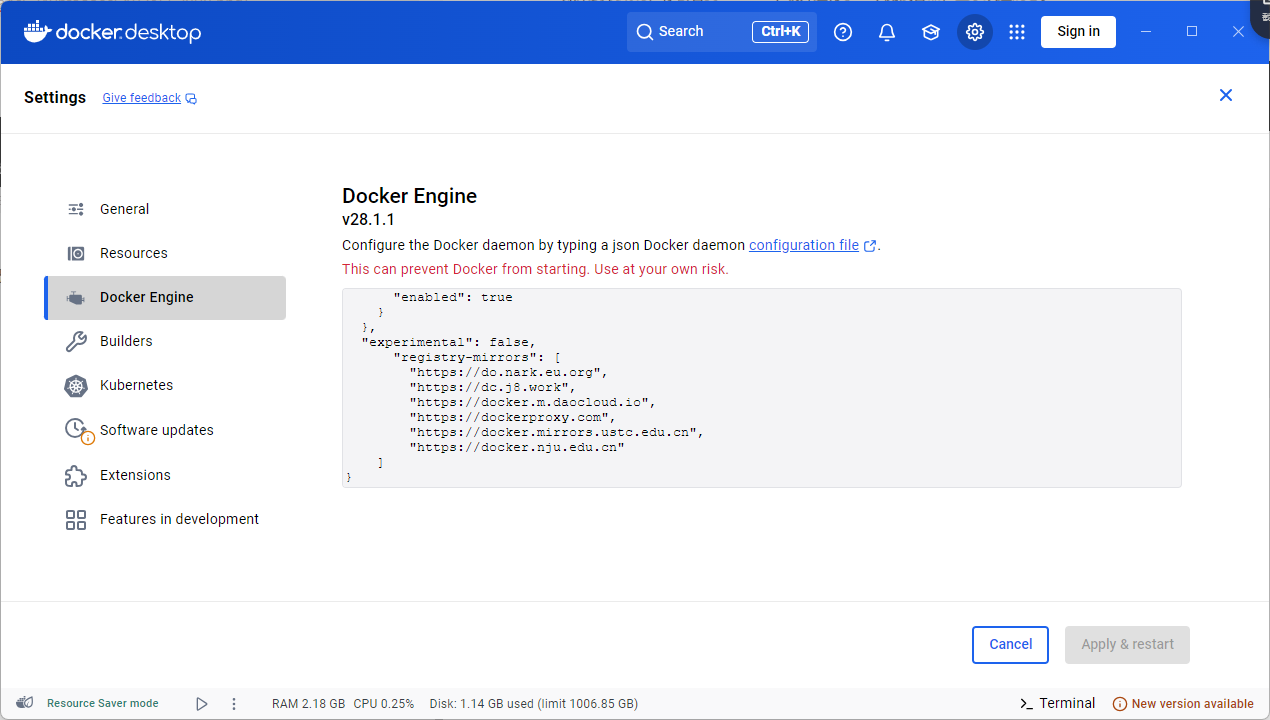1270x720 pixels.
Task: Click the "https://do.nark.eu.org" mirror line
Action: (508, 372)
